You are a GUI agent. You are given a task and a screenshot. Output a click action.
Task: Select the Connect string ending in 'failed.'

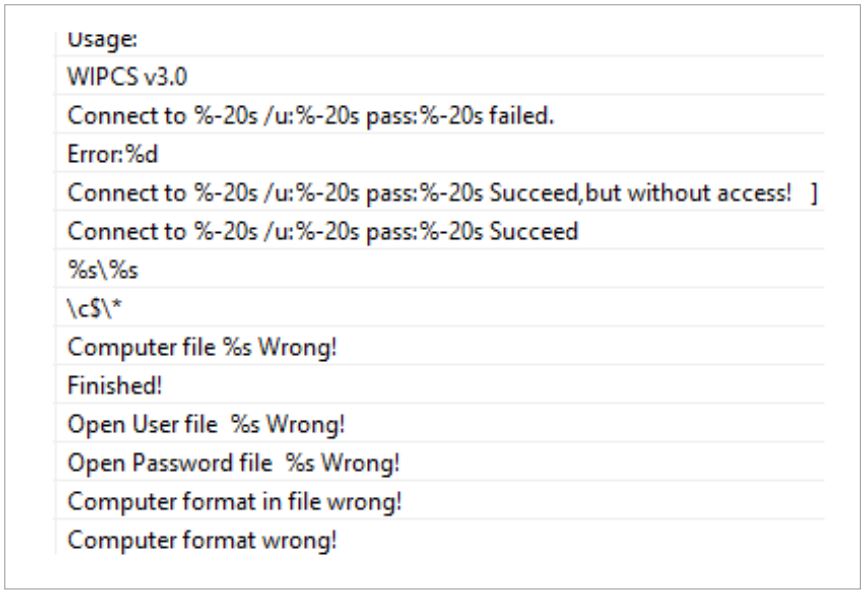(x=310, y=117)
